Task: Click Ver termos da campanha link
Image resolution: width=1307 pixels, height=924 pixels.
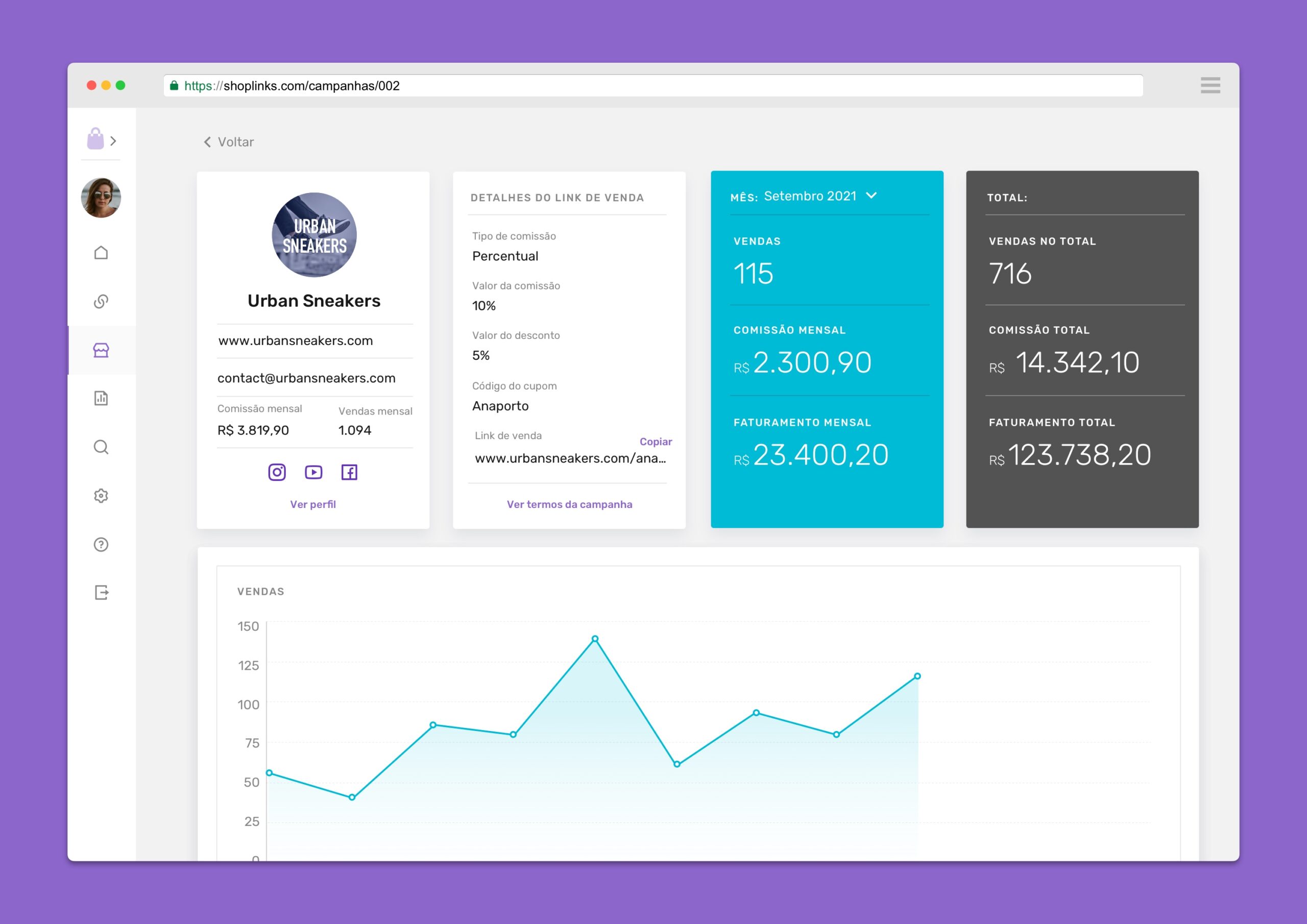Action: [569, 504]
